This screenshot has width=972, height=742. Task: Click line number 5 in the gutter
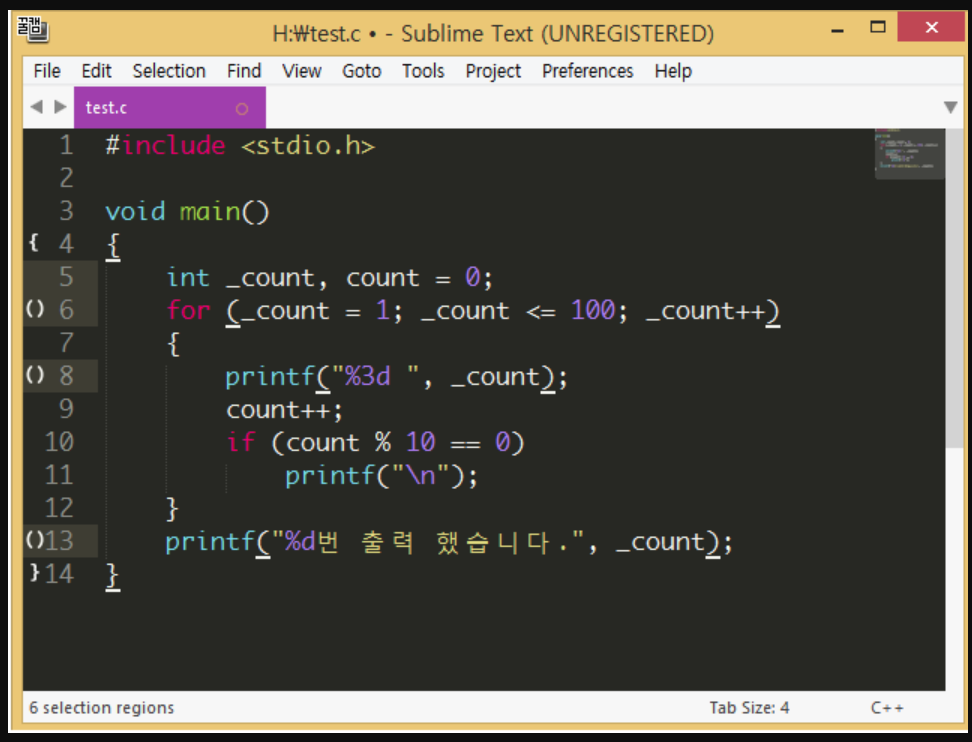(66, 278)
